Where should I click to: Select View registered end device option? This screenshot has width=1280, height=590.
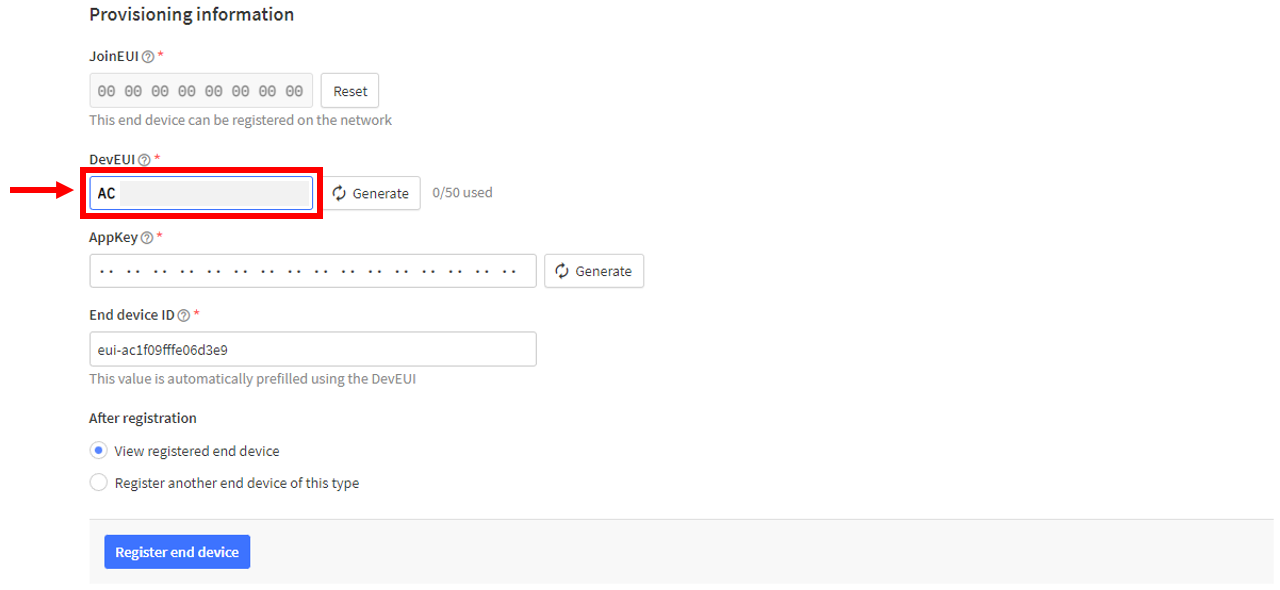(x=98, y=450)
